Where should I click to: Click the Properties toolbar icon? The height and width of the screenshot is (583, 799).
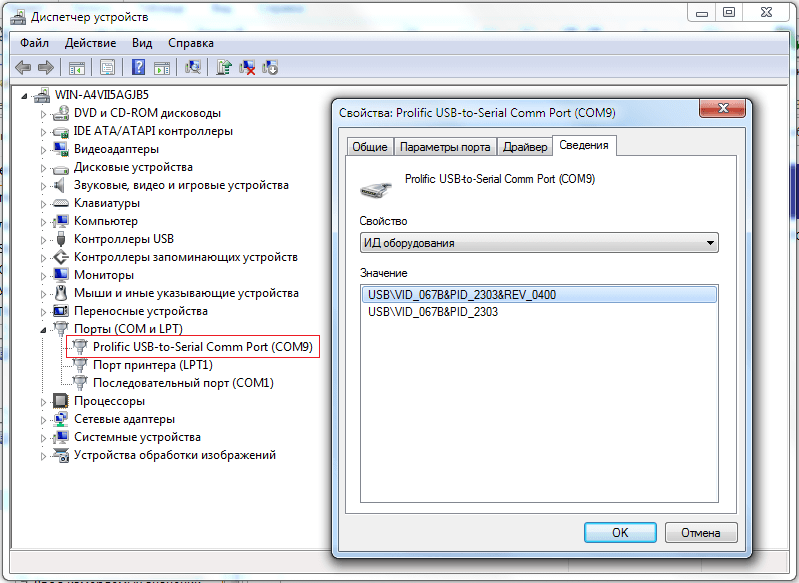click(x=108, y=67)
